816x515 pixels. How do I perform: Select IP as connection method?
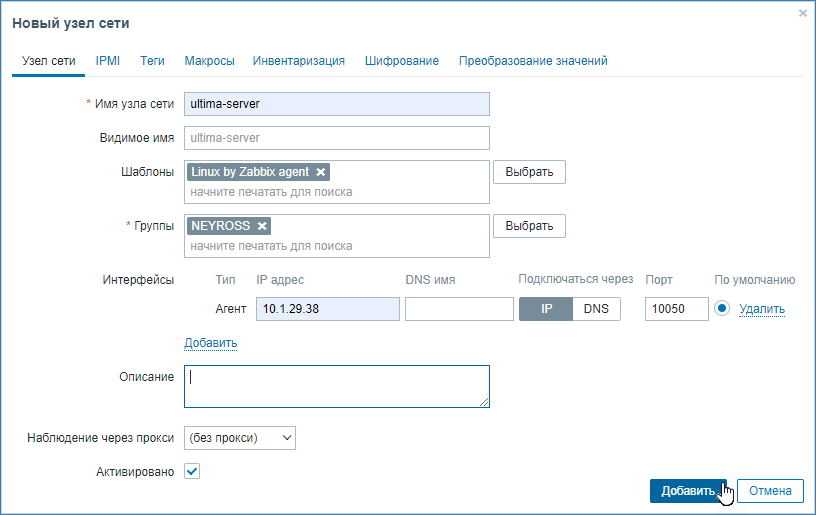[x=546, y=309]
